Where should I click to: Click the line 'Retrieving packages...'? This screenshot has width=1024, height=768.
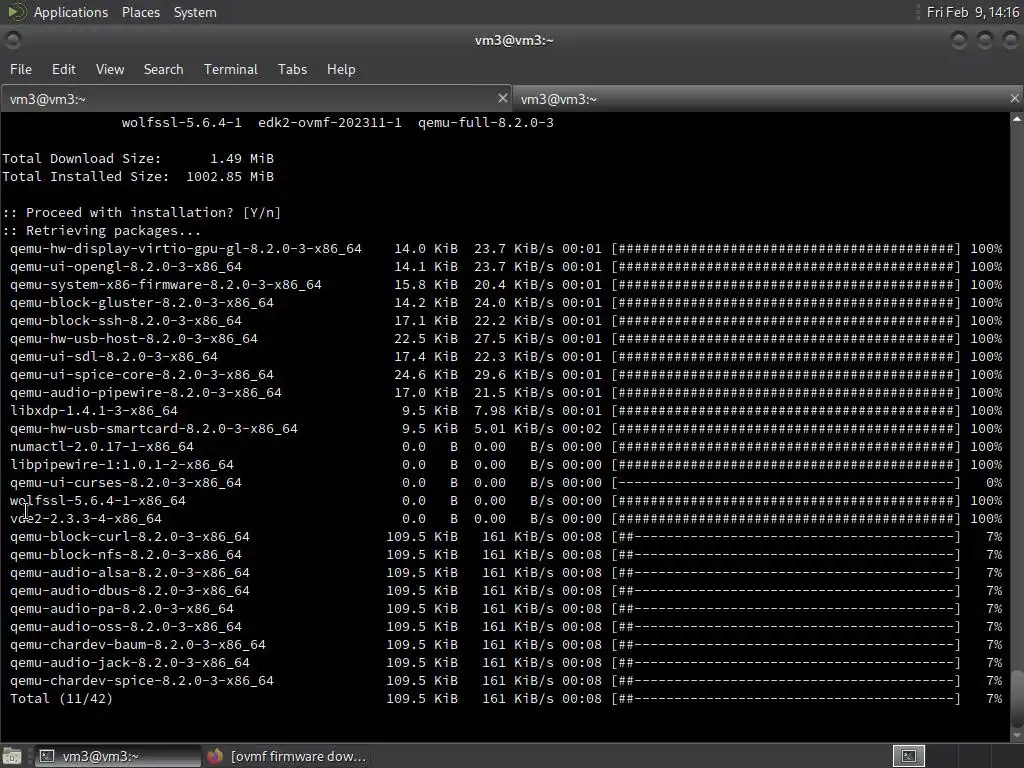click(x=102, y=231)
